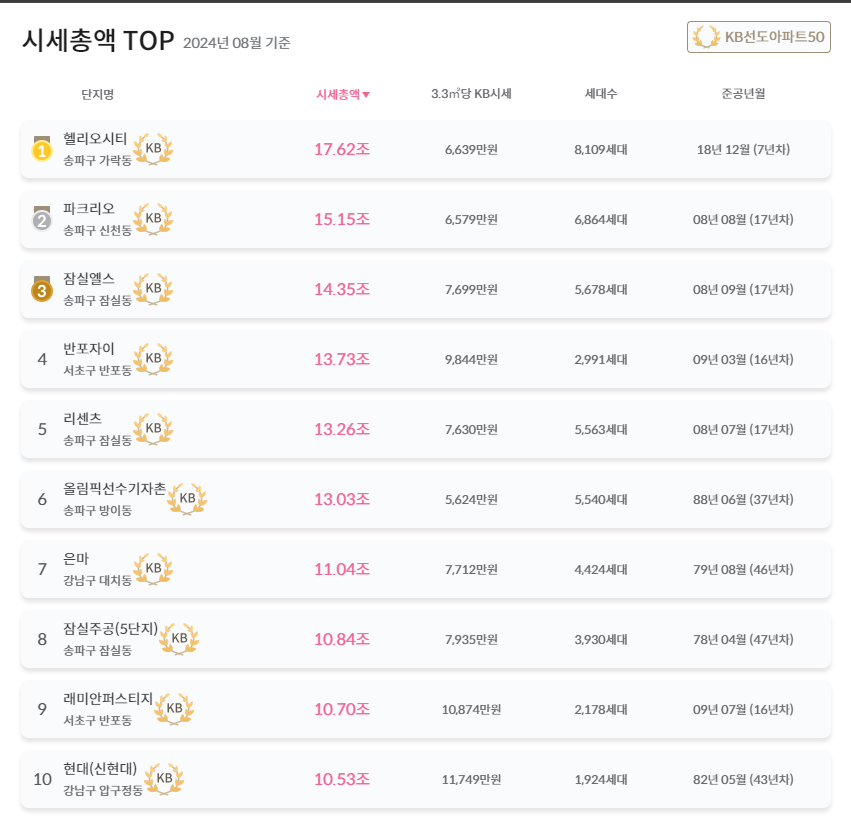
Task: Click the 단지명 column header
Action: point(98,94)
